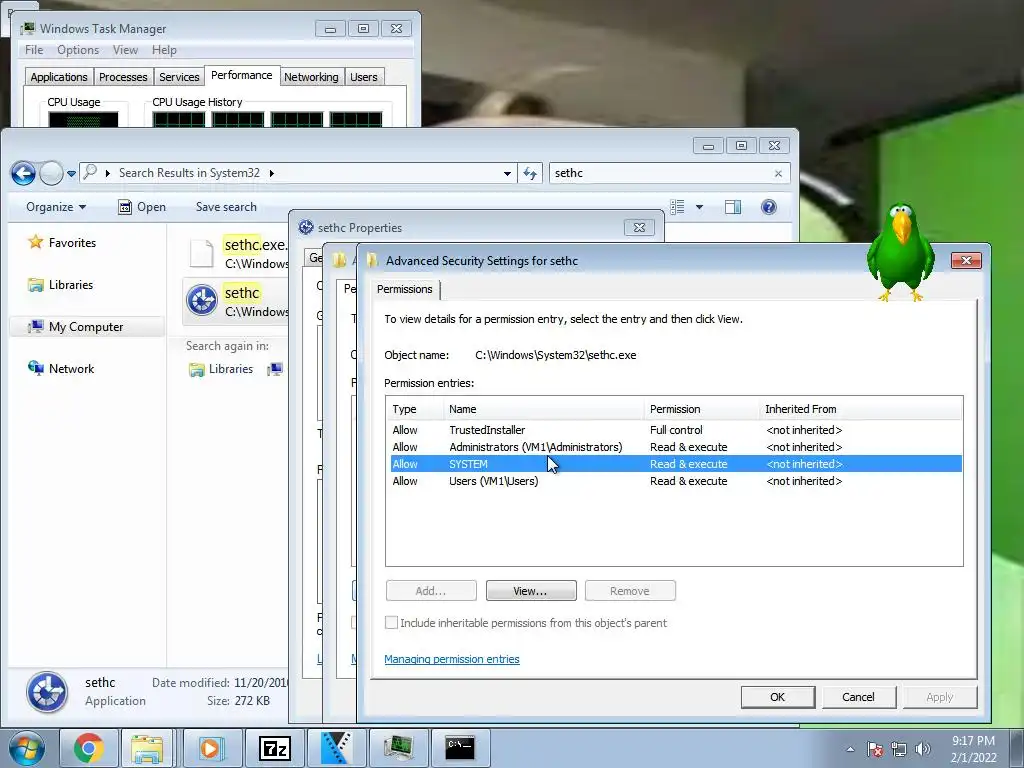Open Managing permission entries link
Image resolution: width=1024 pixels, height=768 pixels.
coord(452,659)
